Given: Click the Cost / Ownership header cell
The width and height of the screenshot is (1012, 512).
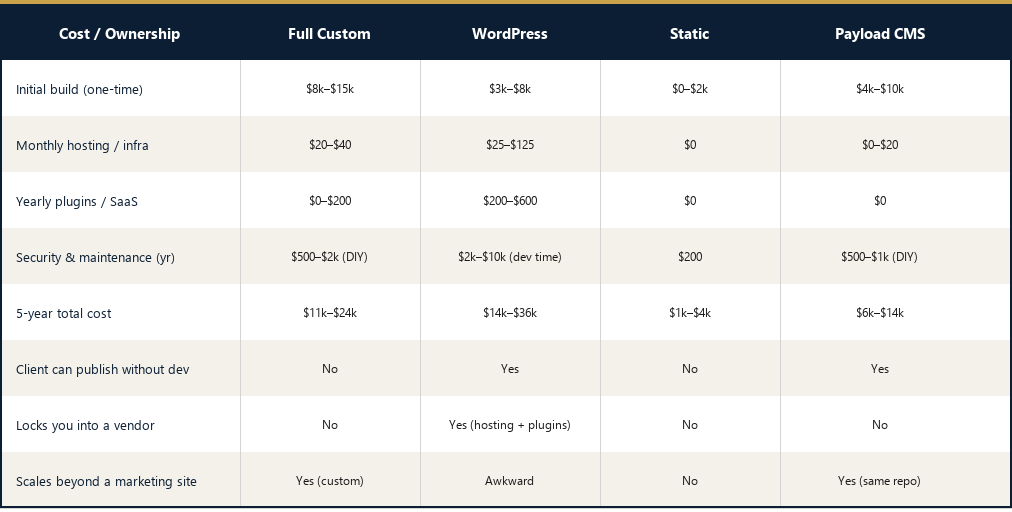Looking at the screenshot, I should click(119, 34).
